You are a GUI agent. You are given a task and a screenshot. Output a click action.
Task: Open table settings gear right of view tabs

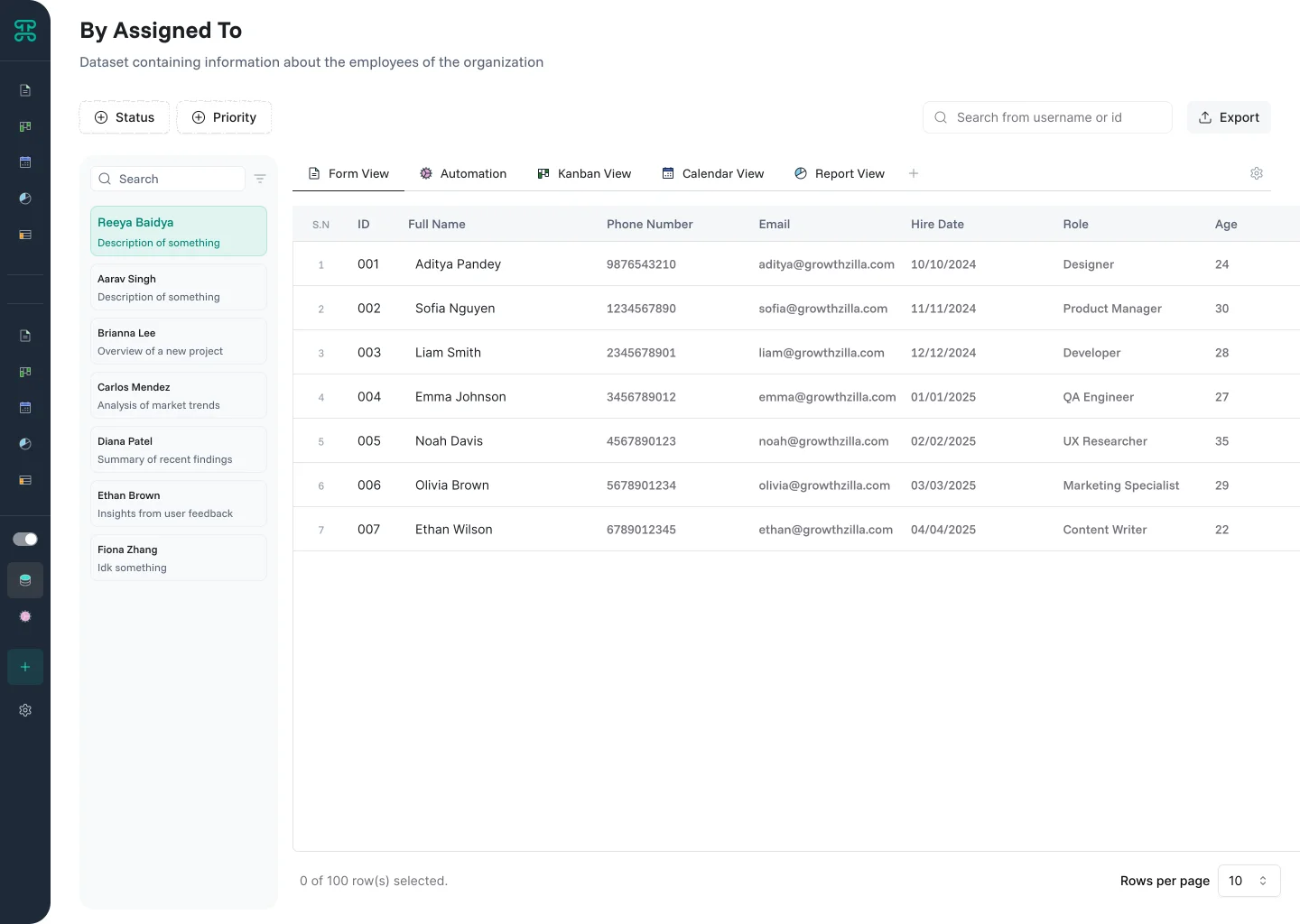click(1256, 173)
